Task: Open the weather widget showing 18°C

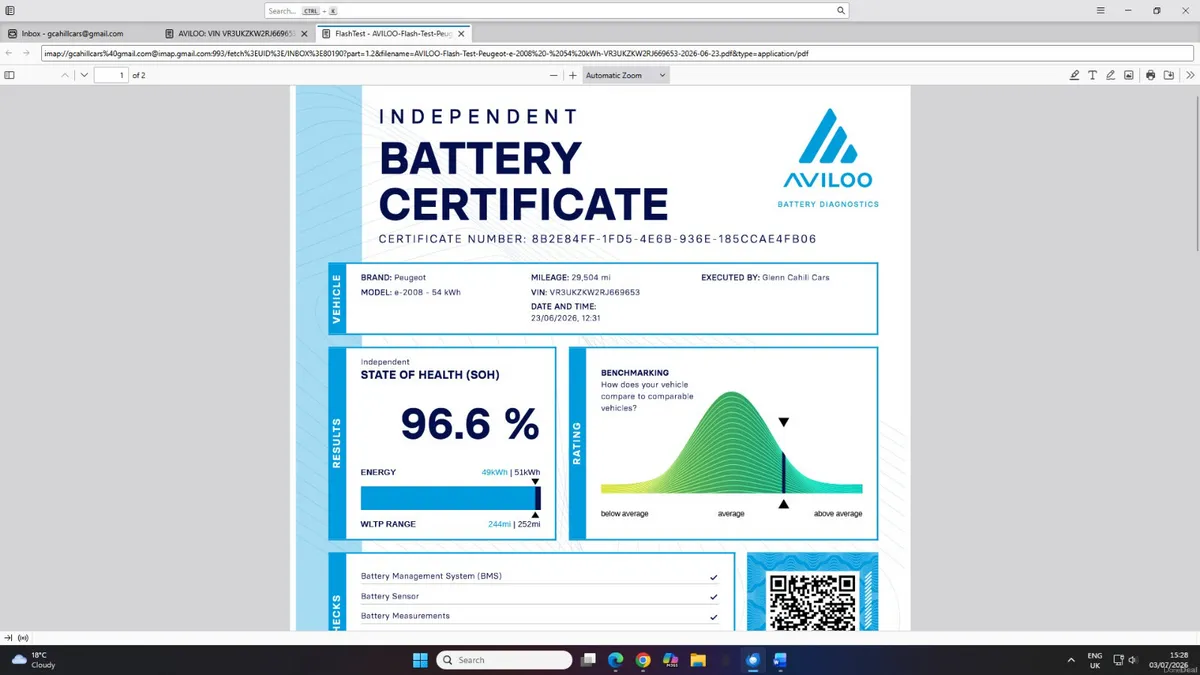Action: tap(33, 660)
